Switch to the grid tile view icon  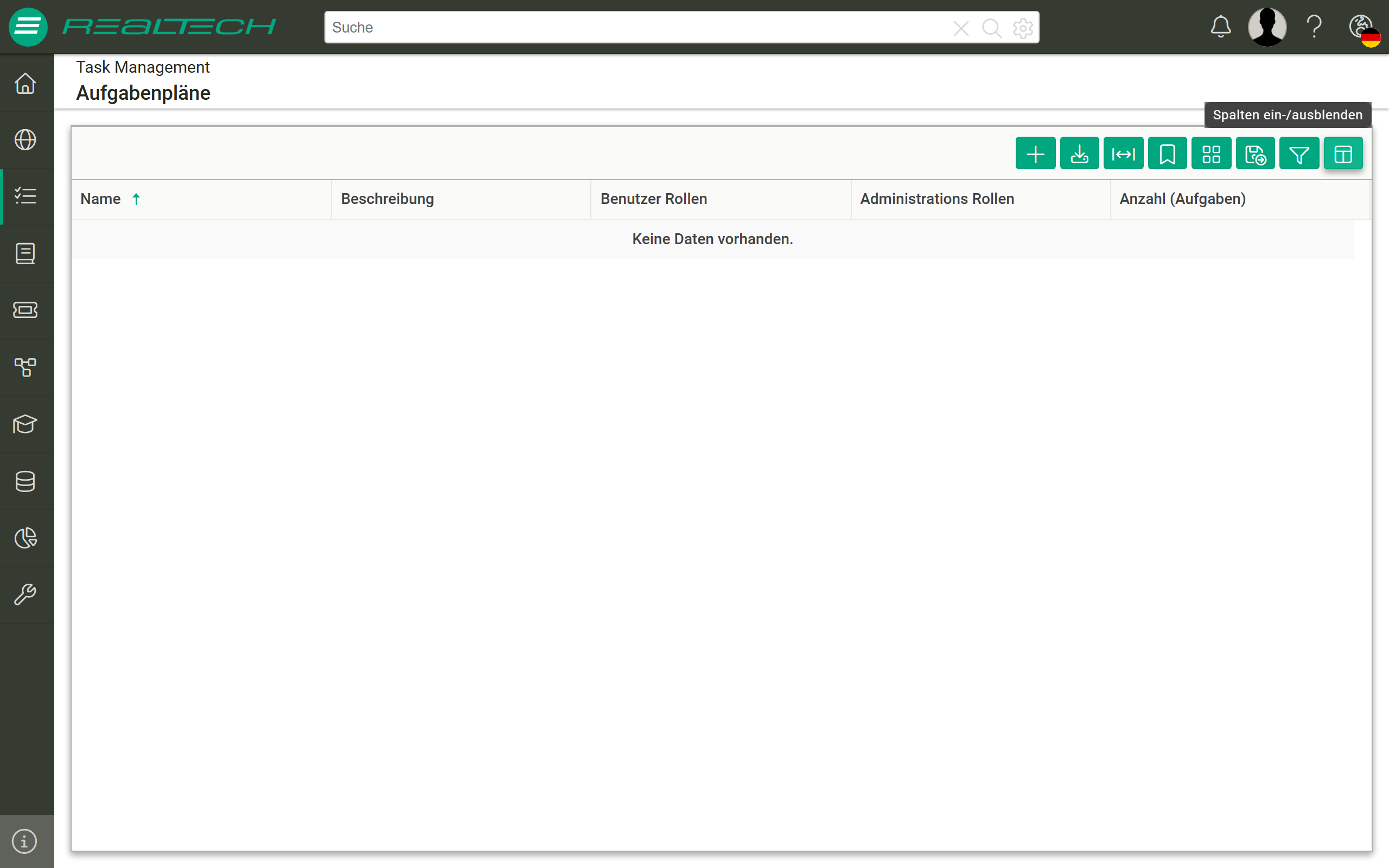(1211, 154)
